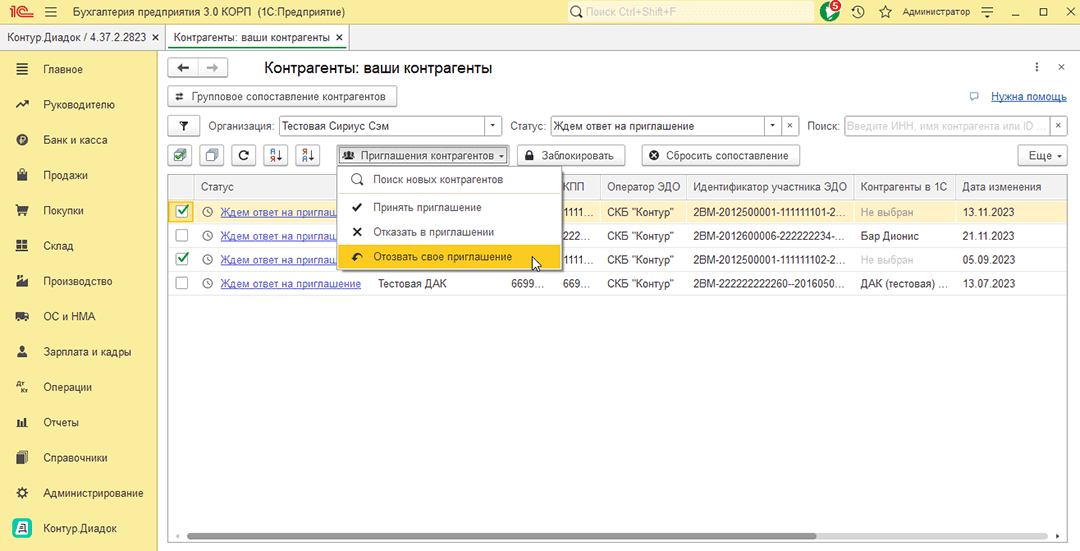
Task: Open the 1C main menu hamburger icon
Action: tap(50, 12)
